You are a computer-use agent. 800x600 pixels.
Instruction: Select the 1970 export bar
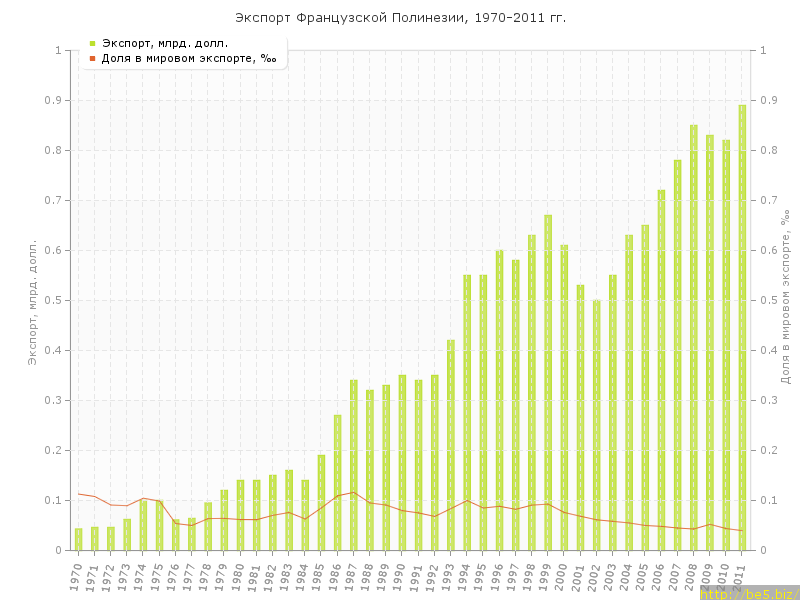click(x=79, y=539)
